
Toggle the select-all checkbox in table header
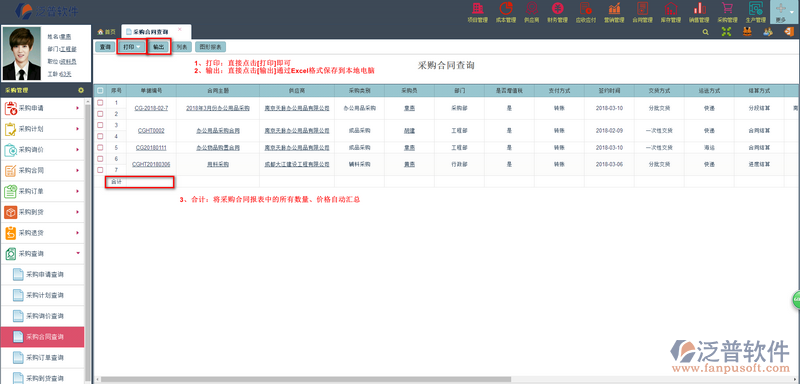tap(100, 90)
